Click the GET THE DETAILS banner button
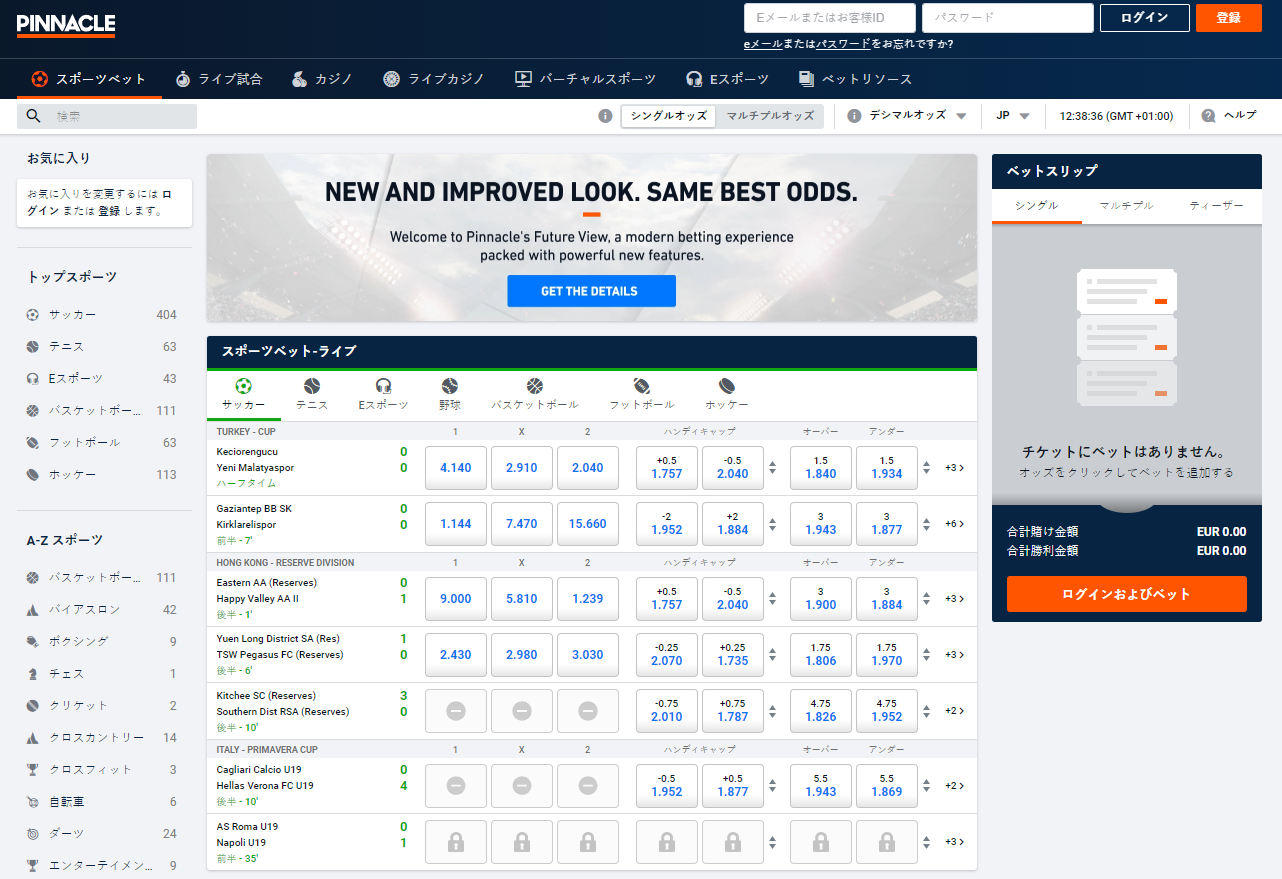The image size is (1282, 879). coord(591,291)
